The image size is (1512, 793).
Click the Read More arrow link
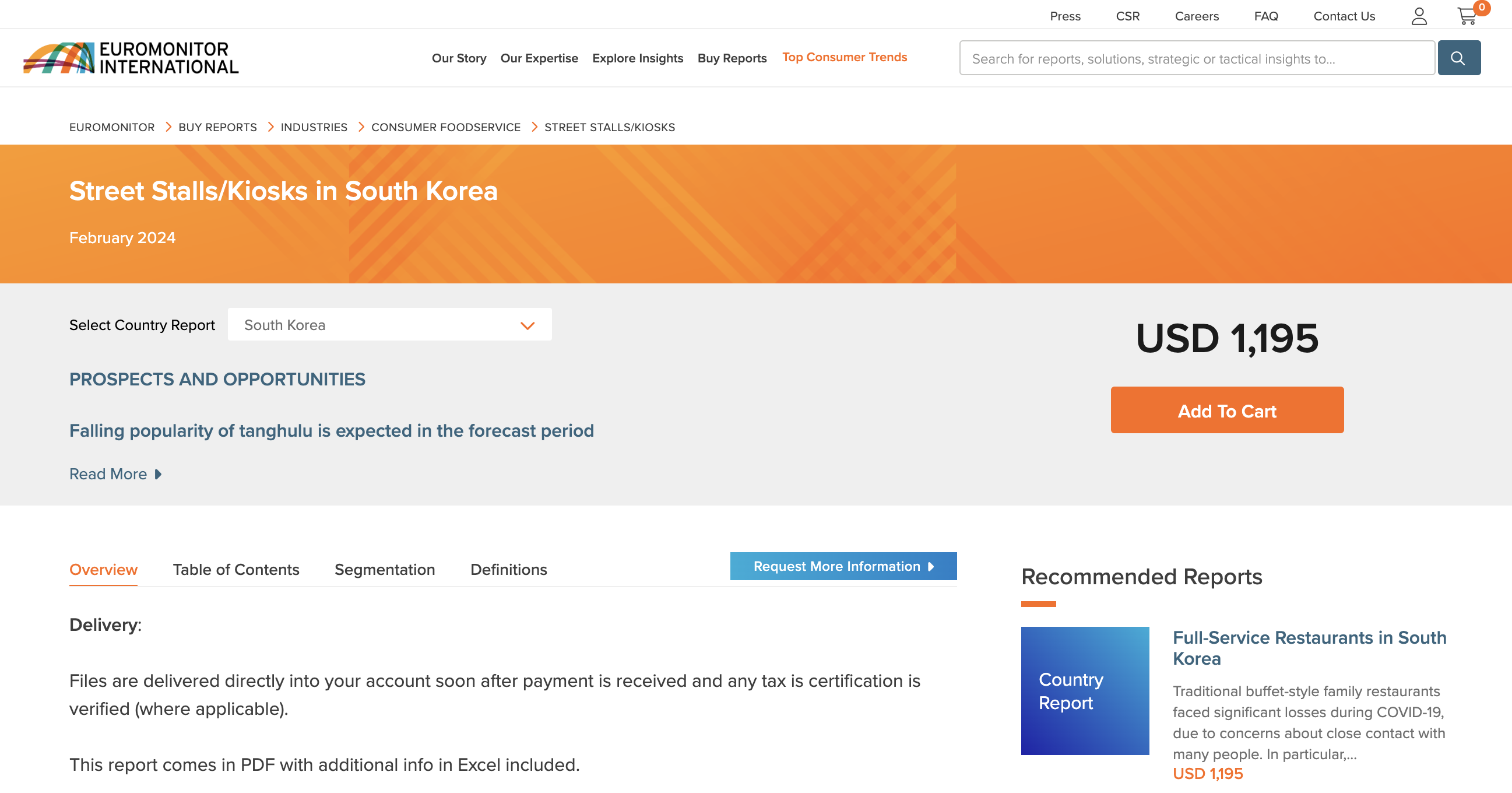(115, 473)
